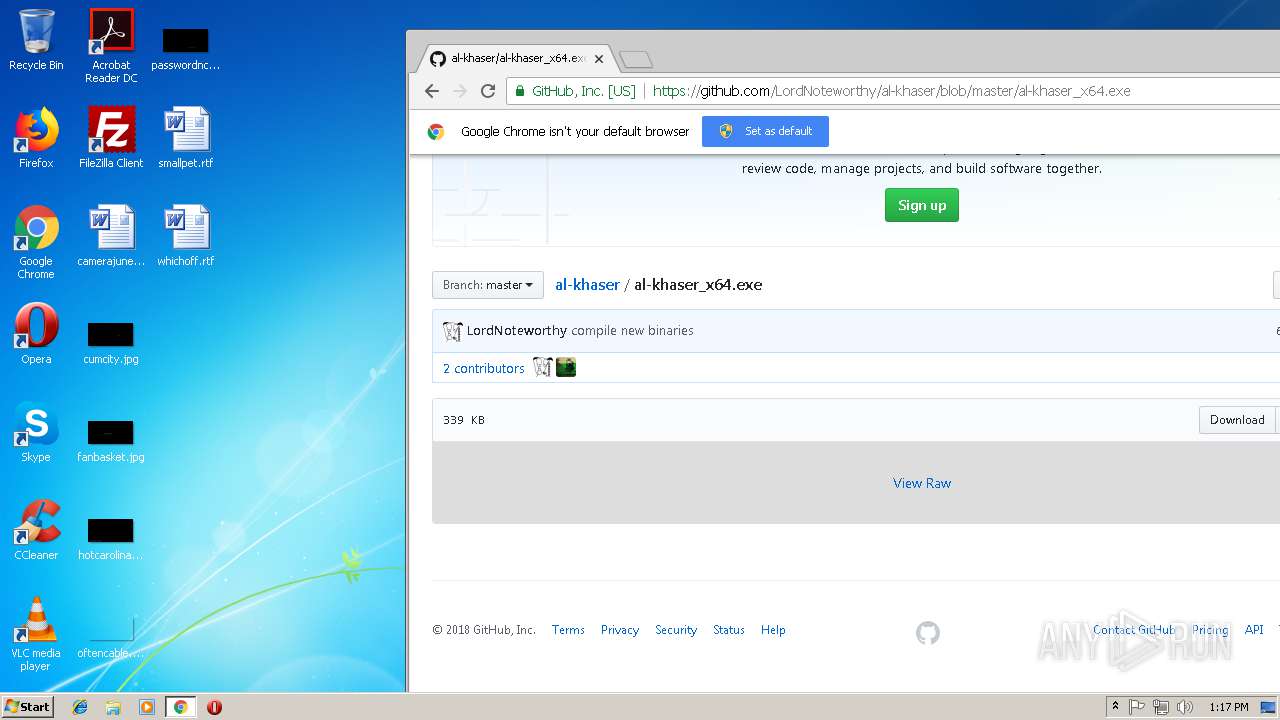Open camerajune document icon
This screenshot has height=720, width=1280.
(x=111, y=236)
